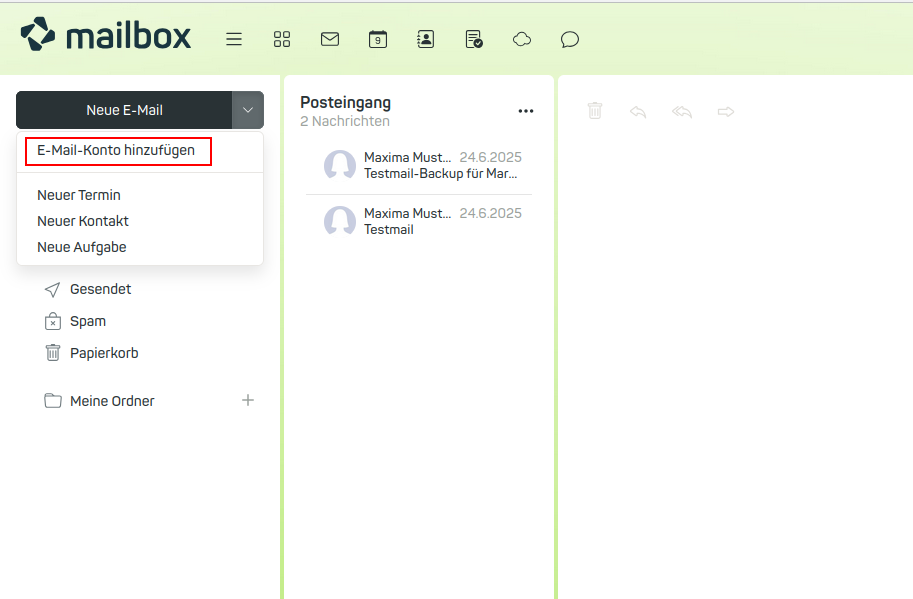Click the reply arrow icon
Screen dimensions: 913x599
638,111
